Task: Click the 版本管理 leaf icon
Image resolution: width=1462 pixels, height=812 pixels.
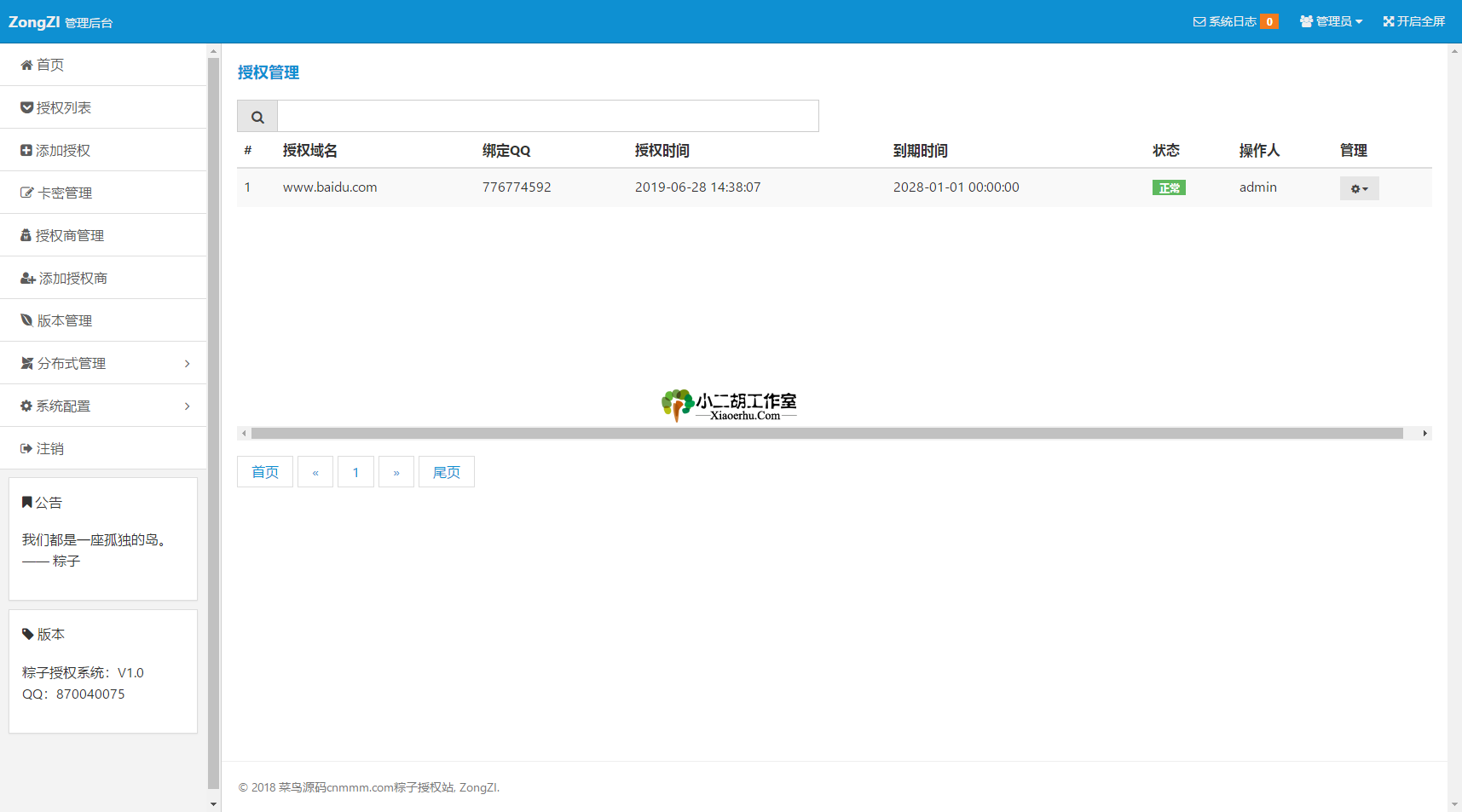Action: tap(26, 320)
